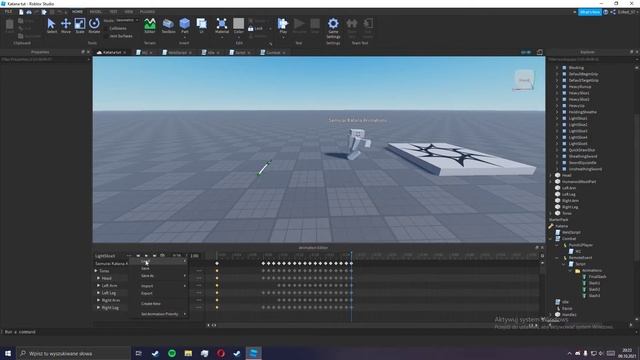
Task: Open the UI builder icon
Action: [201, 25]
